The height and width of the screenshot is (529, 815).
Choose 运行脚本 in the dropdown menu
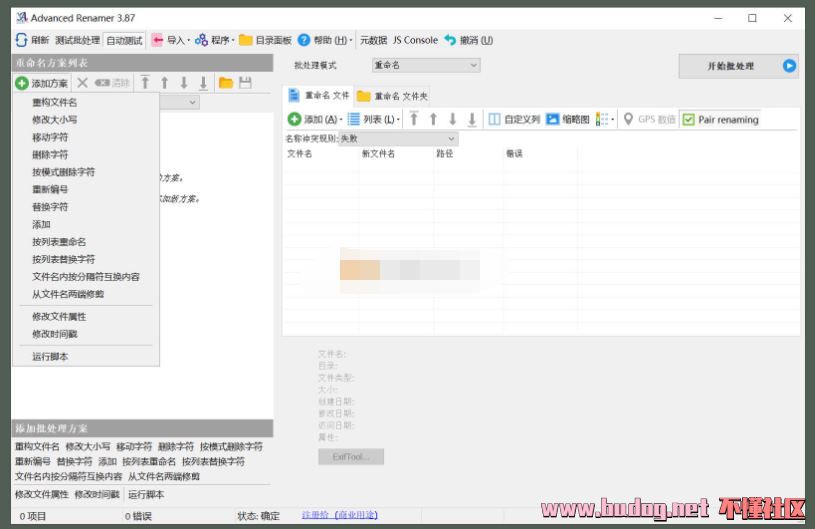pyautogui.click(x=50, y=356)
